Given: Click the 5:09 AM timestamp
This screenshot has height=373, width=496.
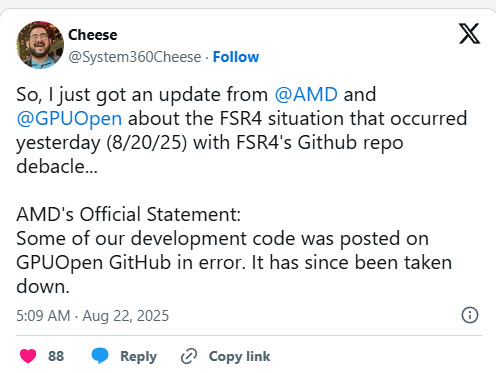Looking at the screenshot, I should pos(43,316).
